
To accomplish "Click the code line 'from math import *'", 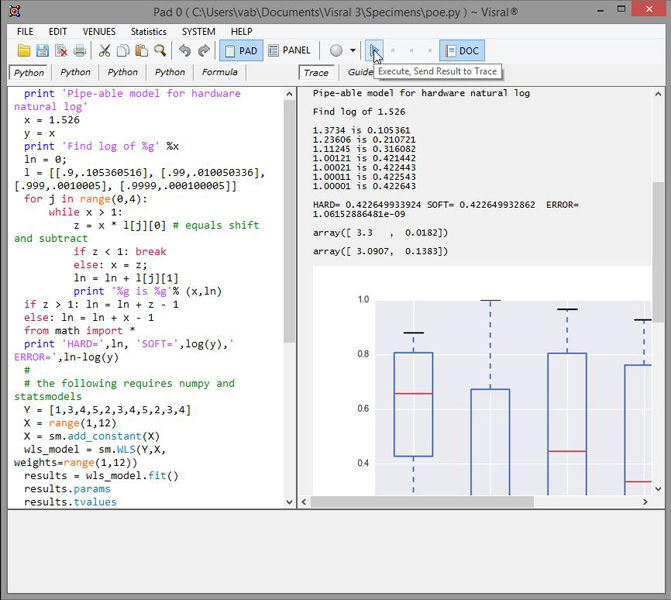I will (x=80, y=331).
